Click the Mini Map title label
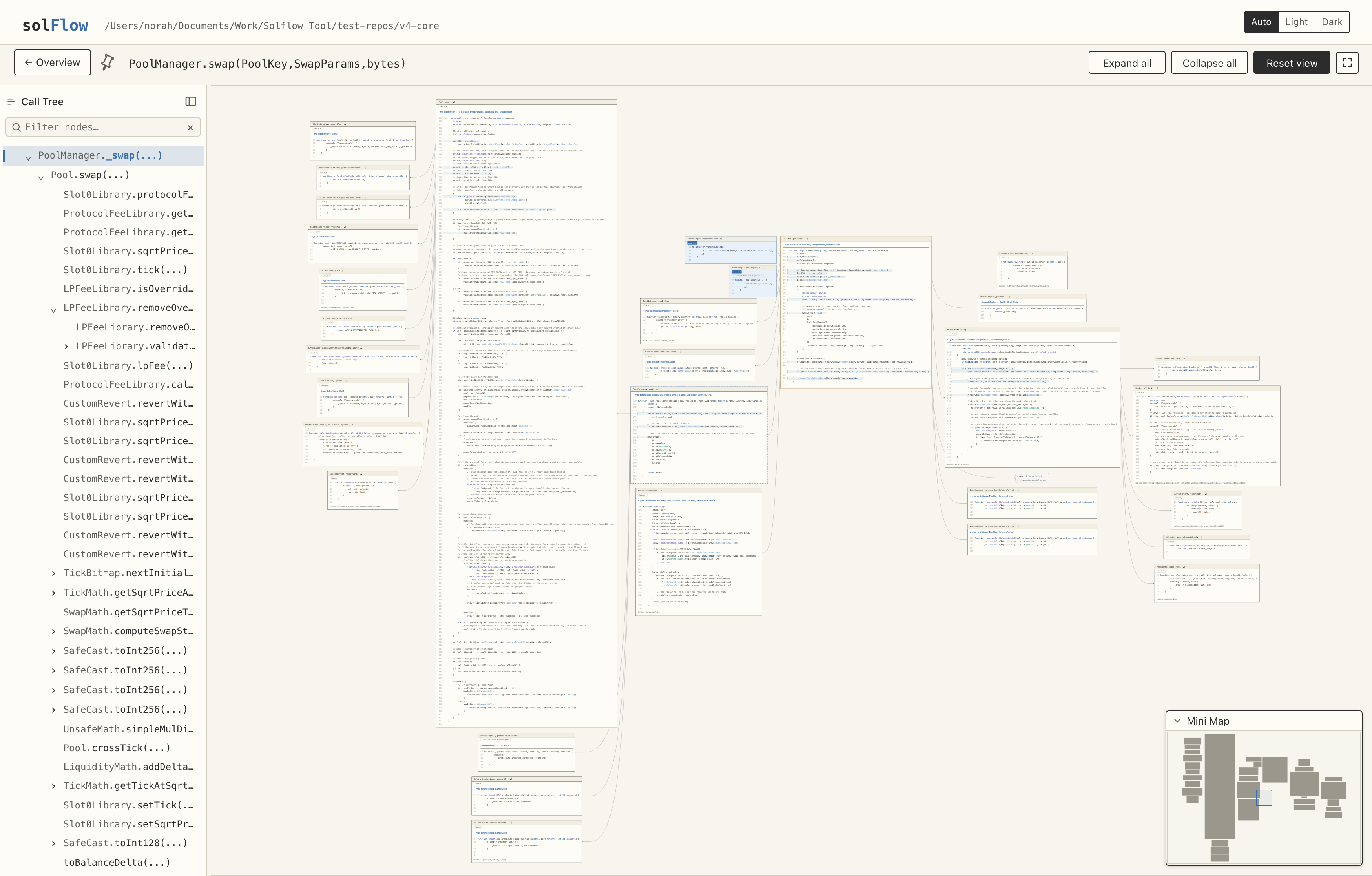The height and width of the screenshot is (876, 1372). pyautogui.click(x=1207, y=721)
